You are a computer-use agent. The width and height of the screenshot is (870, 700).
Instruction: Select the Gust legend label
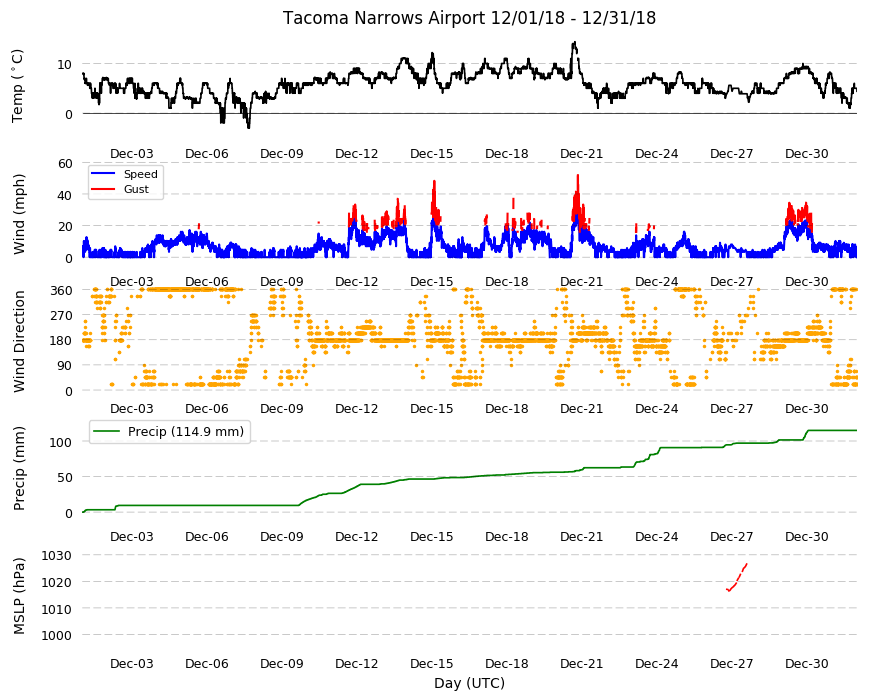click(136, 189)
